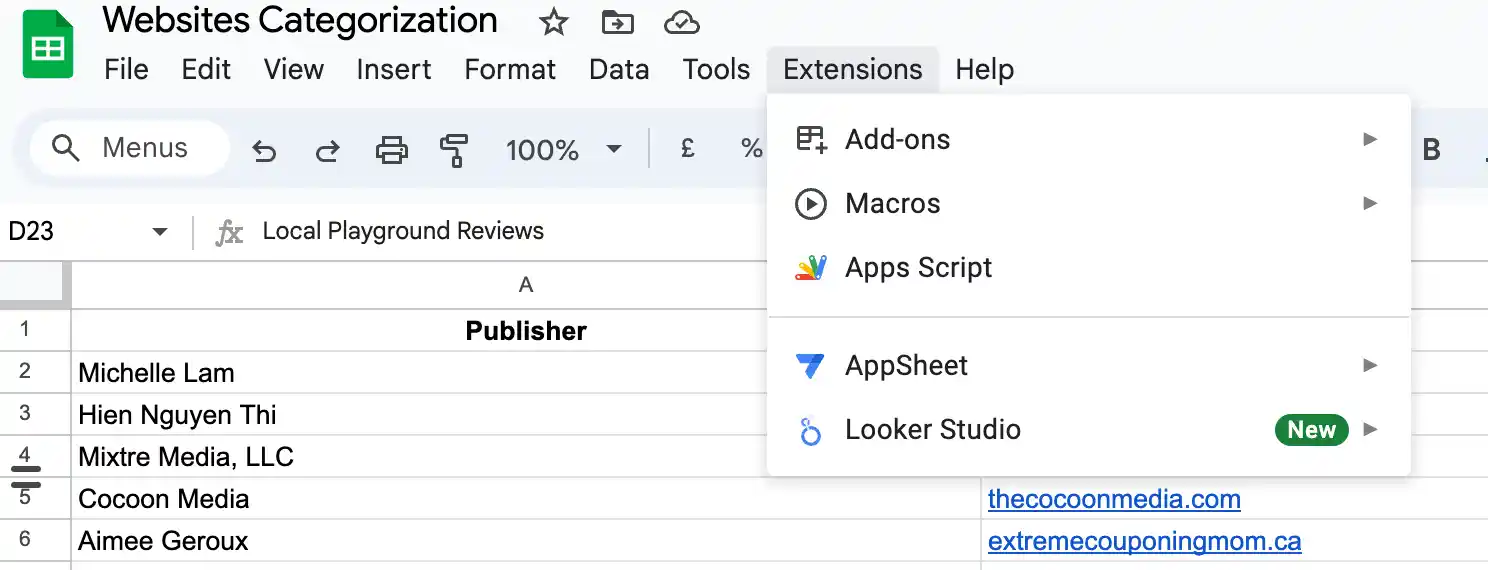Screen dimensions: 1488x570
Task: Click the AppSheet blue icon
Action: (x=810, y=366)
